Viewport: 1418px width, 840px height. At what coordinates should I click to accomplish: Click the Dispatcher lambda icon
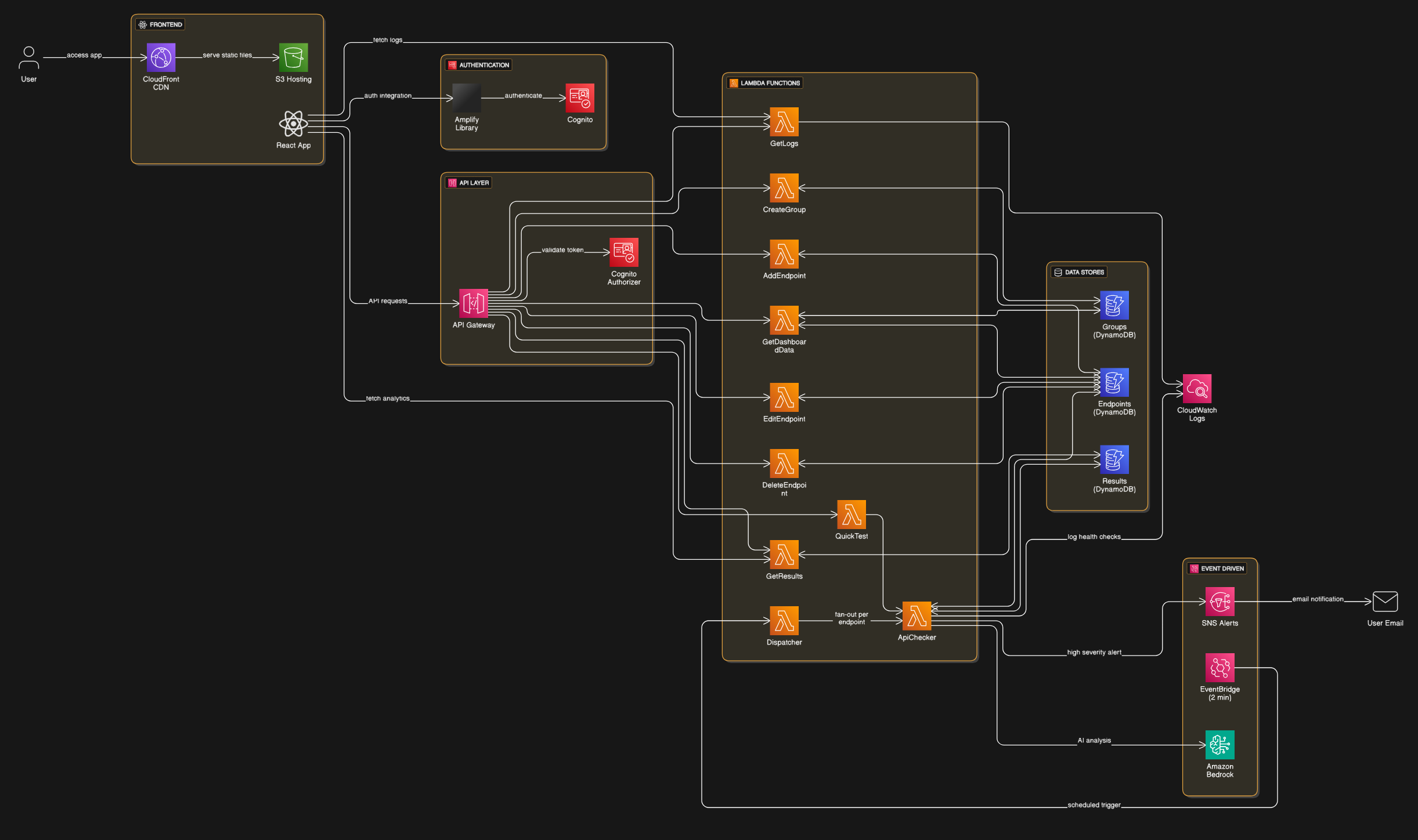tap(784, 621)
